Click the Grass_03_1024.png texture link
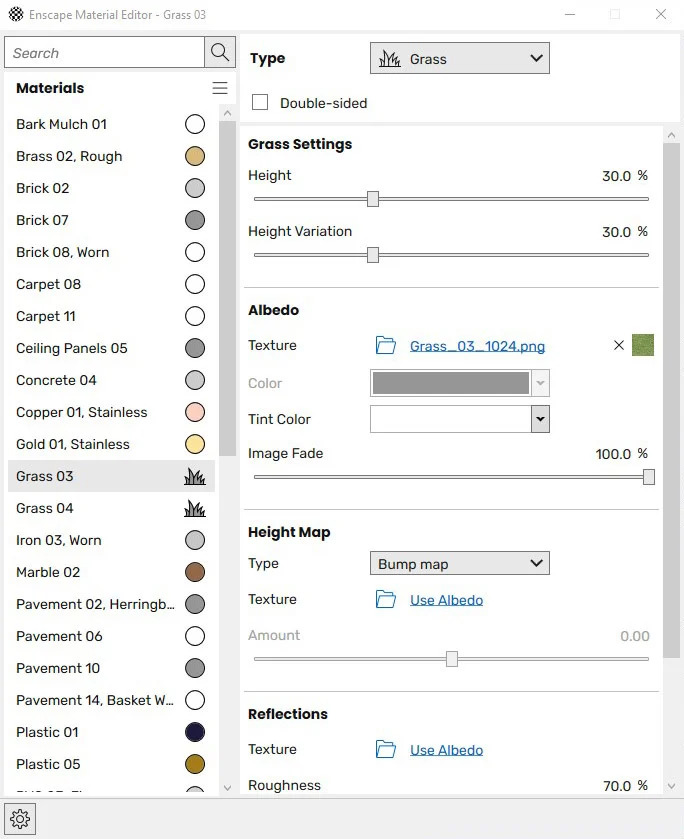The height and width of the screenshot is (839, 684). [477, 345]
